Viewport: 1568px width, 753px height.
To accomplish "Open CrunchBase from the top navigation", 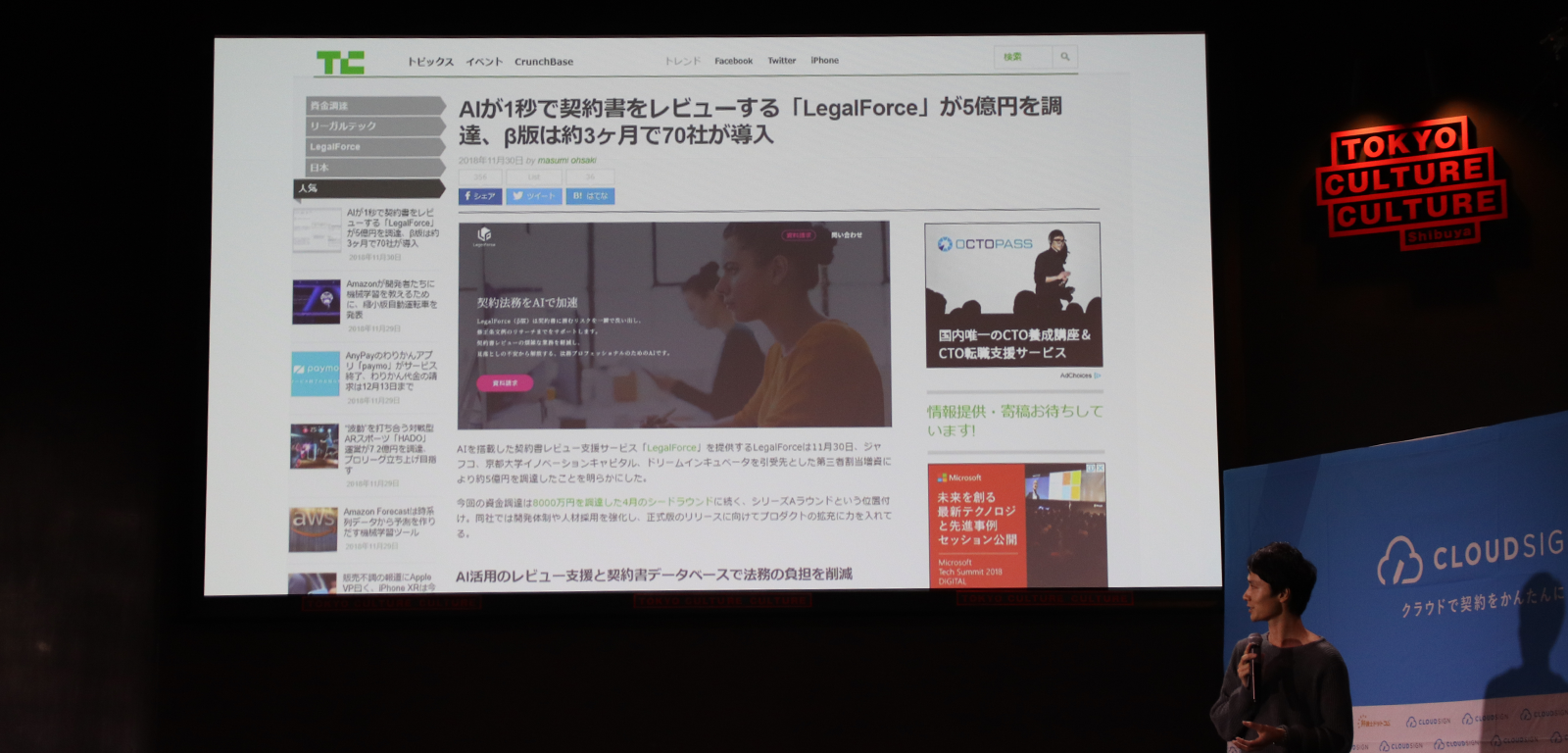I will coord(544,62).
